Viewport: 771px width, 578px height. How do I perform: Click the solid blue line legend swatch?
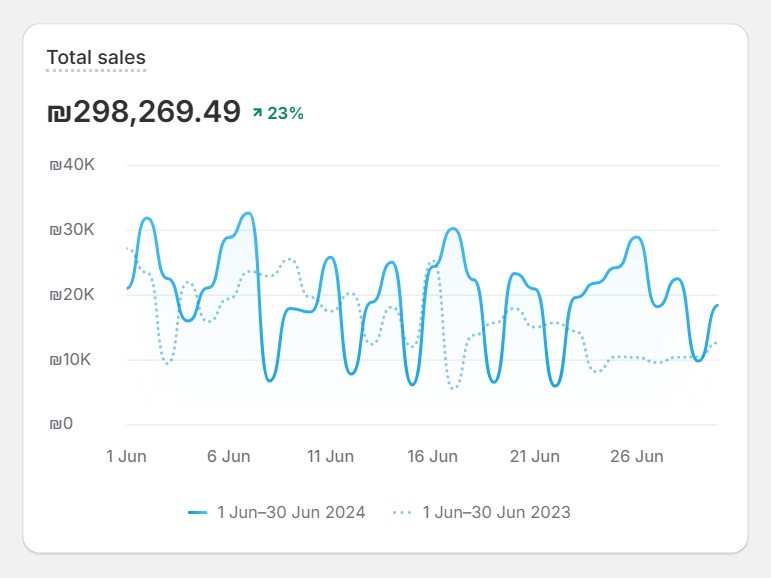198,512
